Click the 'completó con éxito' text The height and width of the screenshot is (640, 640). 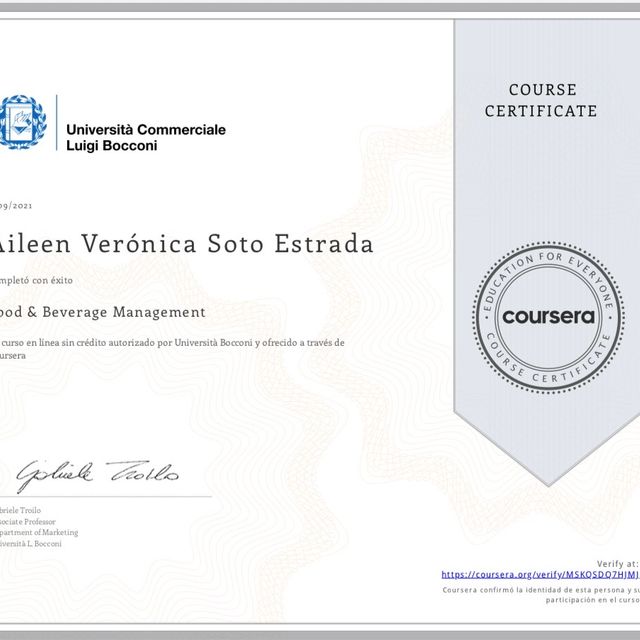point(36,280)
